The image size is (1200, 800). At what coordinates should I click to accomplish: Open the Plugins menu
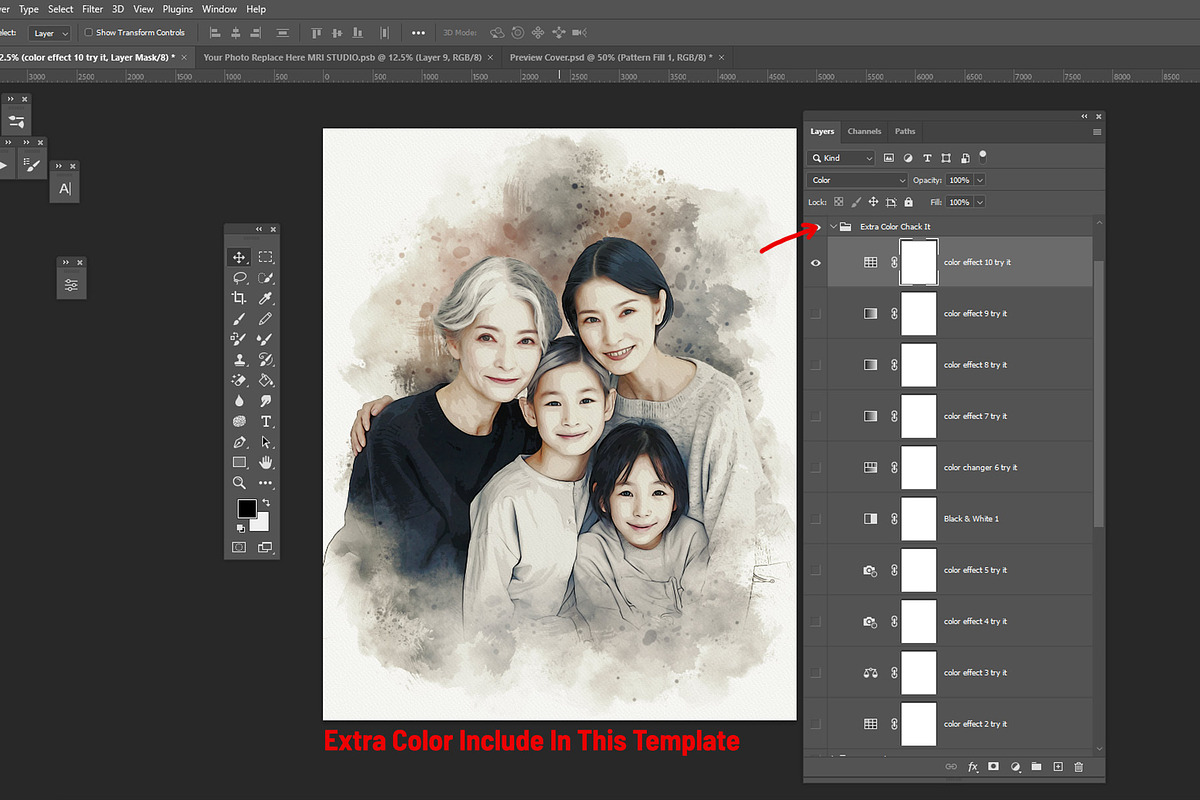[178, 9]
